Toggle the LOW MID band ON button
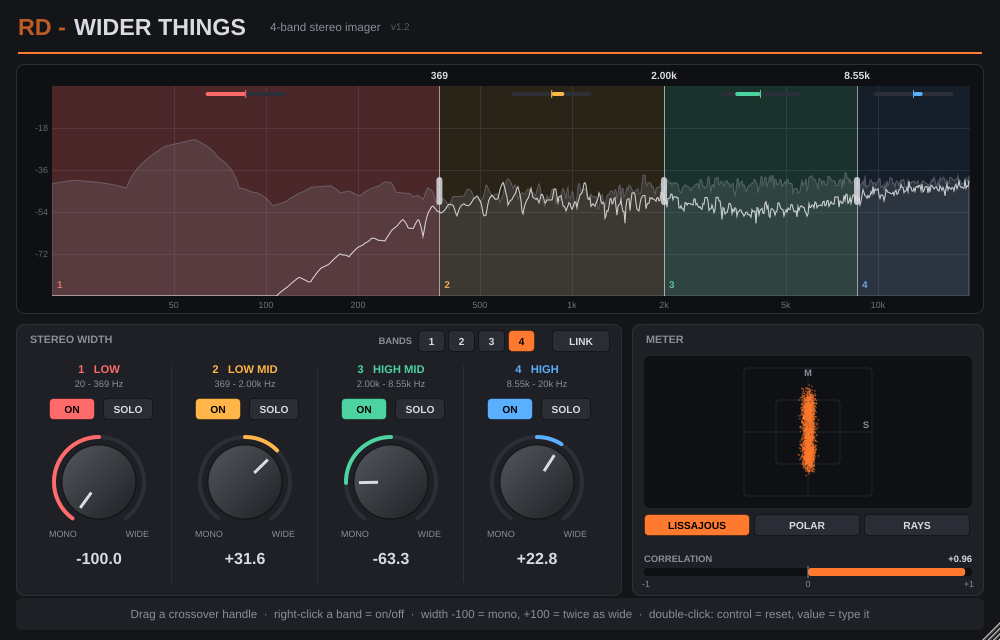Image resolution: width=1000 pixels, height=640 pixels. coord(218,409)
